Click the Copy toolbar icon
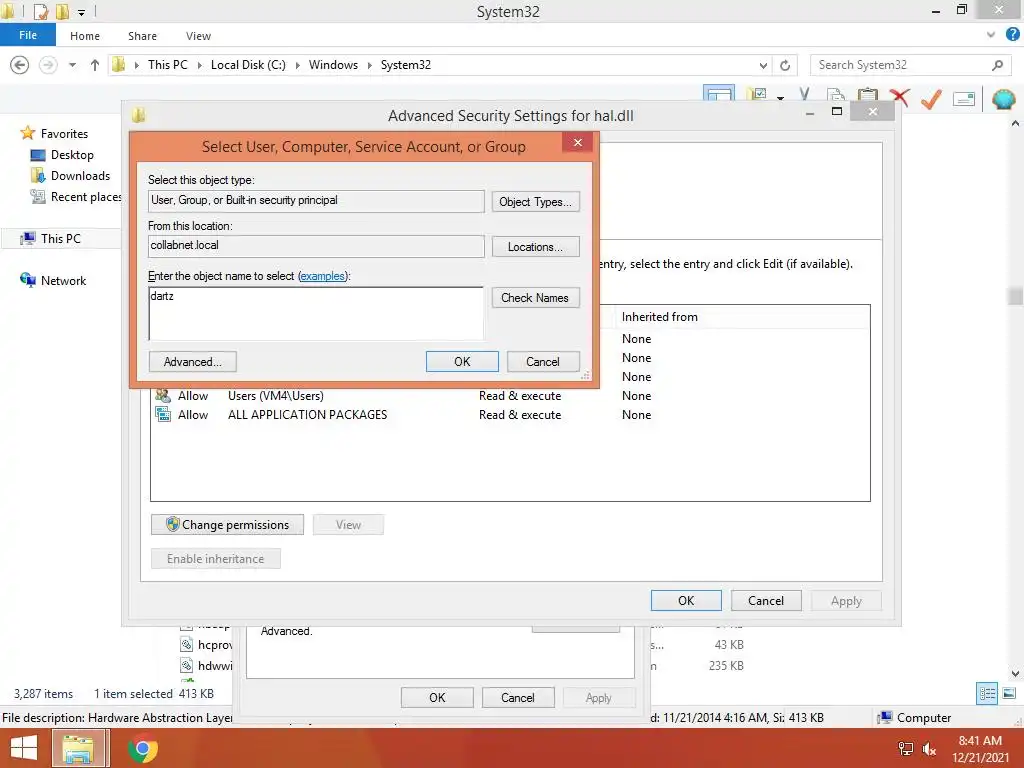The width and height of the screenshot is (1024, 768). pos(836,95)
